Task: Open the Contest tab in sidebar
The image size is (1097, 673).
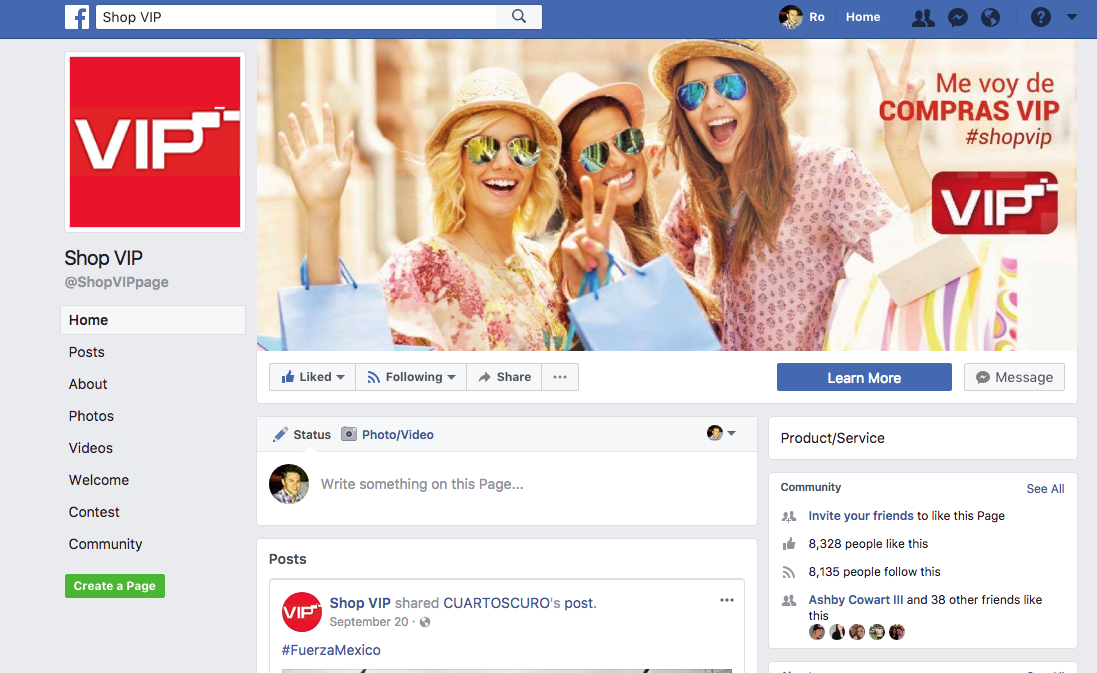Action: click(94, 512)
